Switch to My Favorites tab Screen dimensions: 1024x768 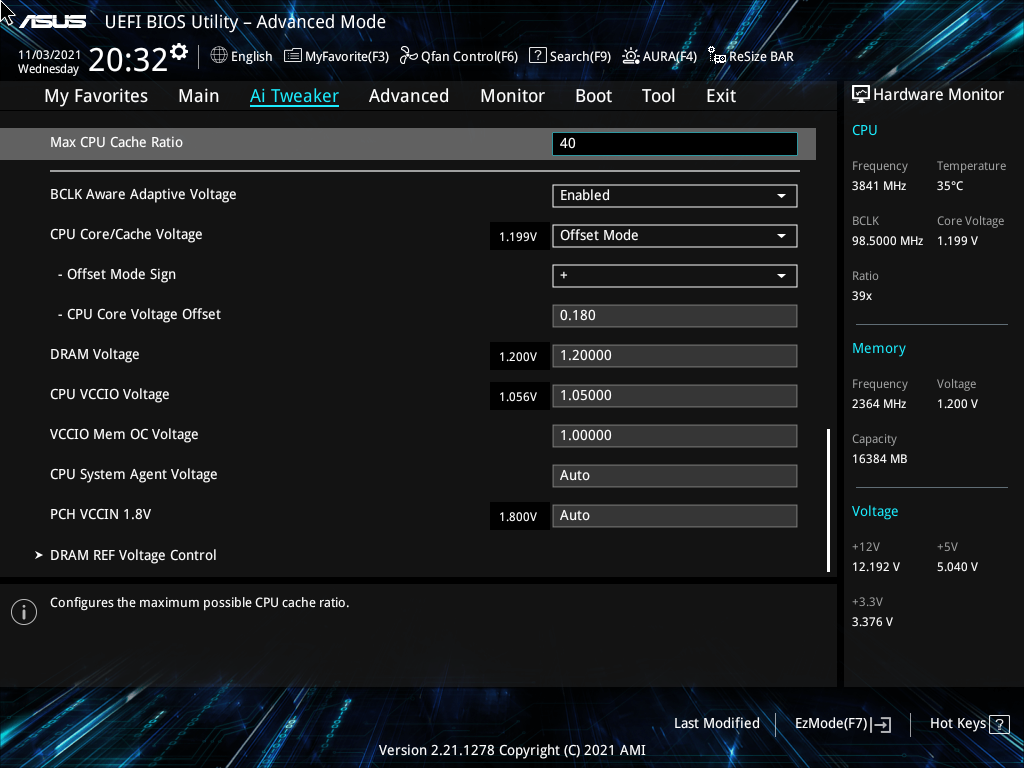click(x=96, y=96)
